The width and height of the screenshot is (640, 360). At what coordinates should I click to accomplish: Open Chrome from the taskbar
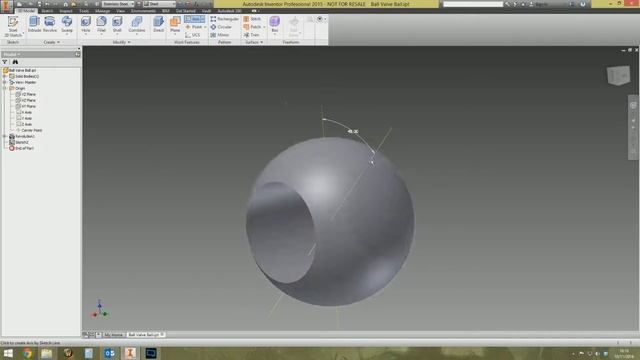(x=27, y=353)
